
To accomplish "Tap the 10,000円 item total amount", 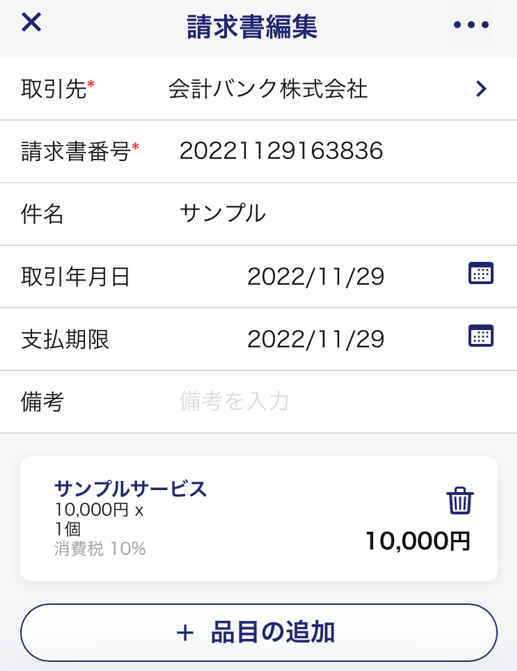I will tap(418, 541).
